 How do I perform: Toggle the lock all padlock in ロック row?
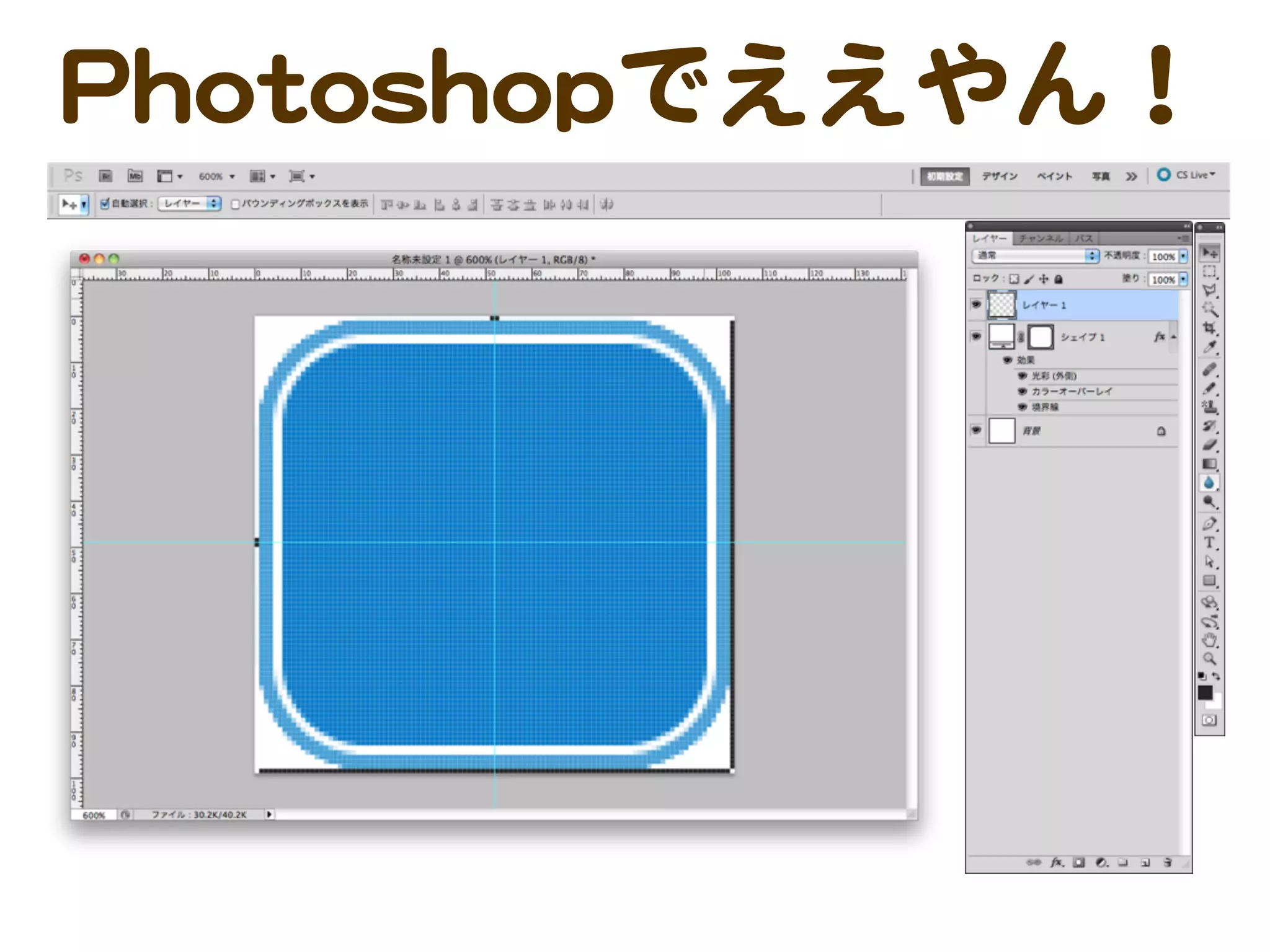point(1059,279)
